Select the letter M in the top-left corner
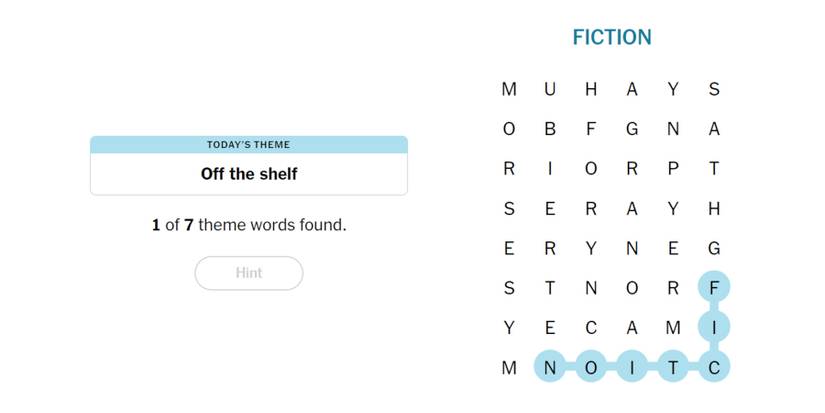The width and height of the screenshot is (825, 413). point(509,89)
